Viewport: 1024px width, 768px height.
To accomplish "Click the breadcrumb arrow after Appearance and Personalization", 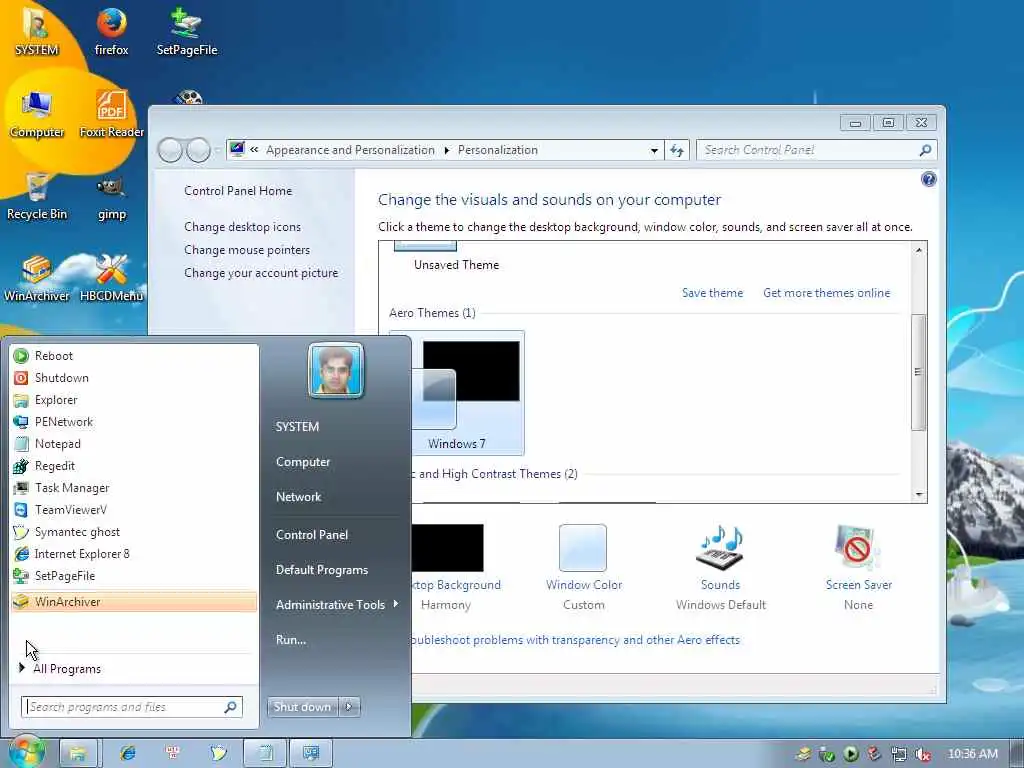I will pos(447,150).
